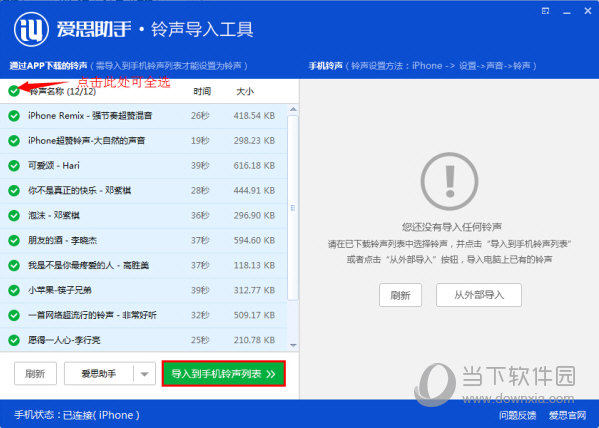Select ringtone 愿得一人心-李行亮
599x428 pixels.
pyautogui.click(x=144, y=339)
